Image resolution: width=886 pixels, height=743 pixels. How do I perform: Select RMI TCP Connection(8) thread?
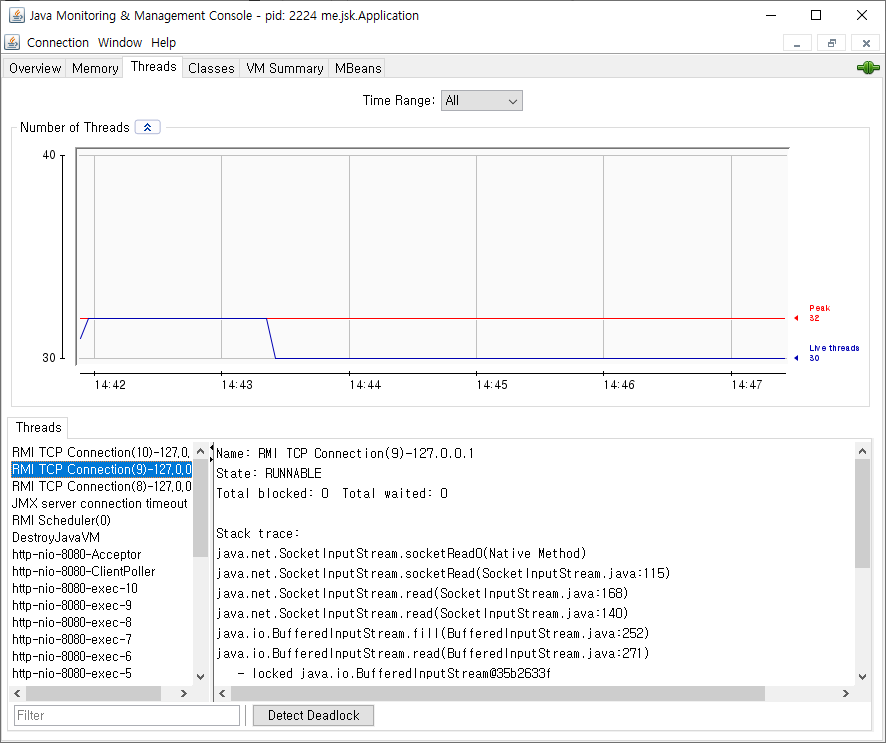(102, 486)
